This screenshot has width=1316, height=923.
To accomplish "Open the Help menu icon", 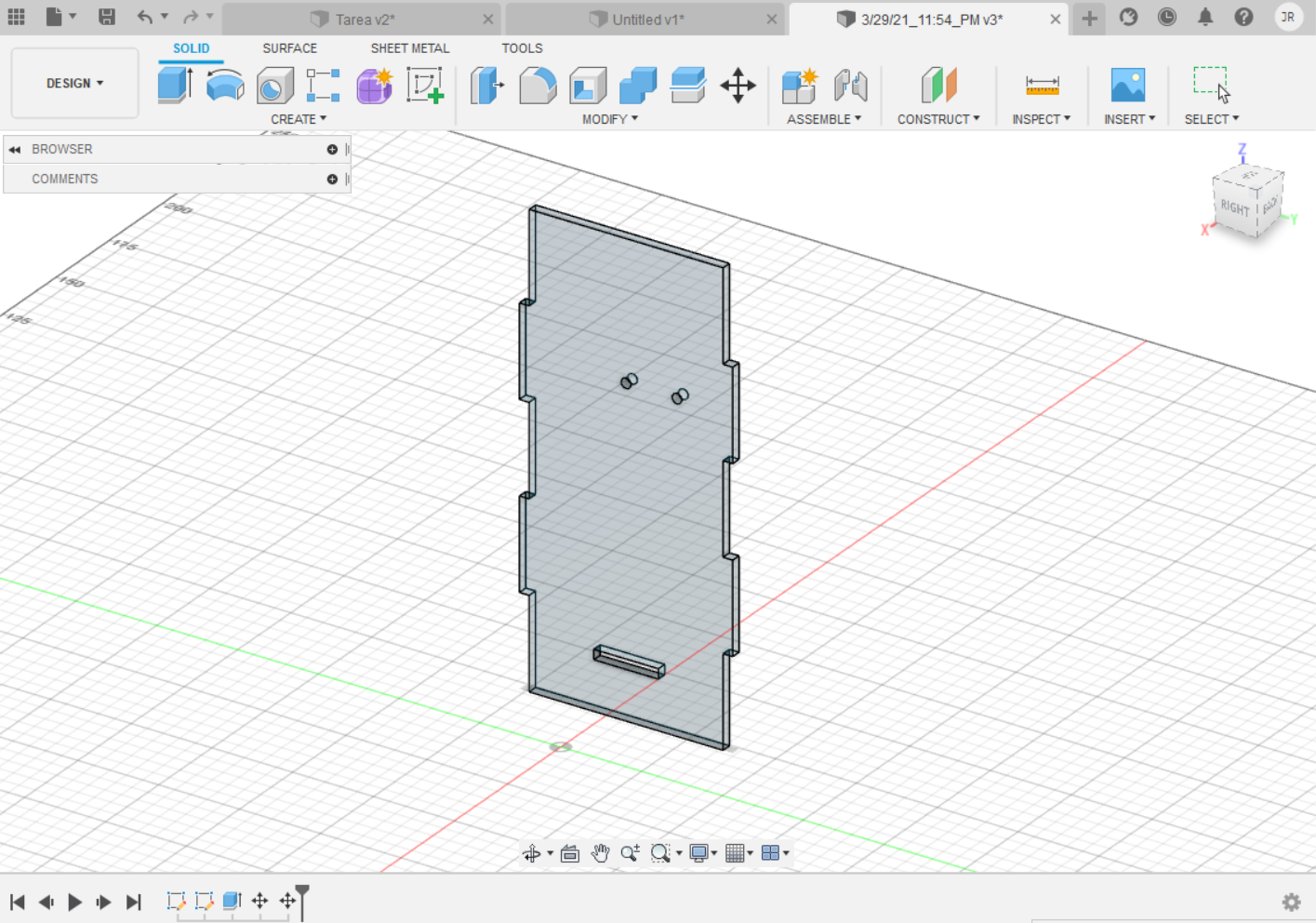I will click(x=1243, y=17).
